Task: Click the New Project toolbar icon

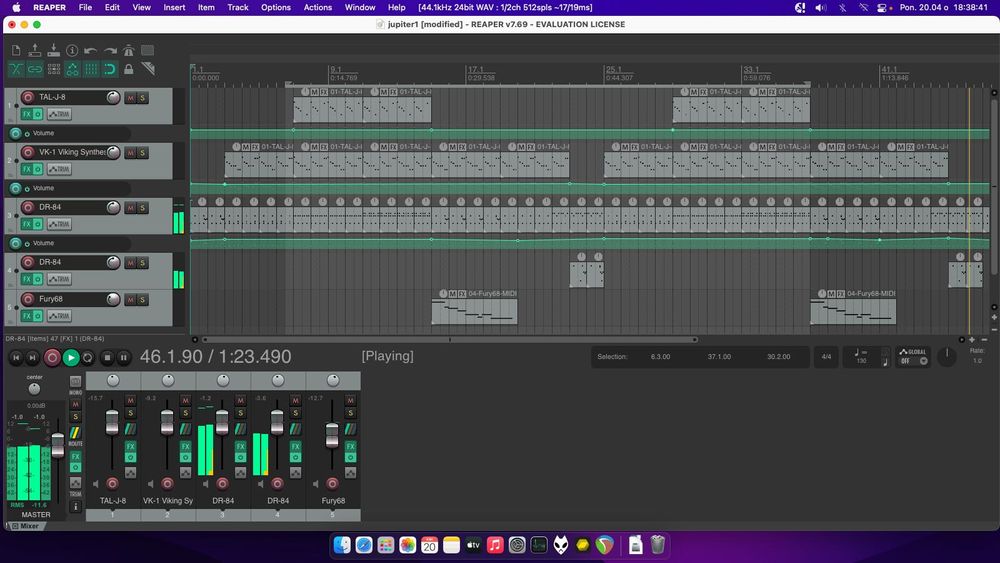Action: 16,50
